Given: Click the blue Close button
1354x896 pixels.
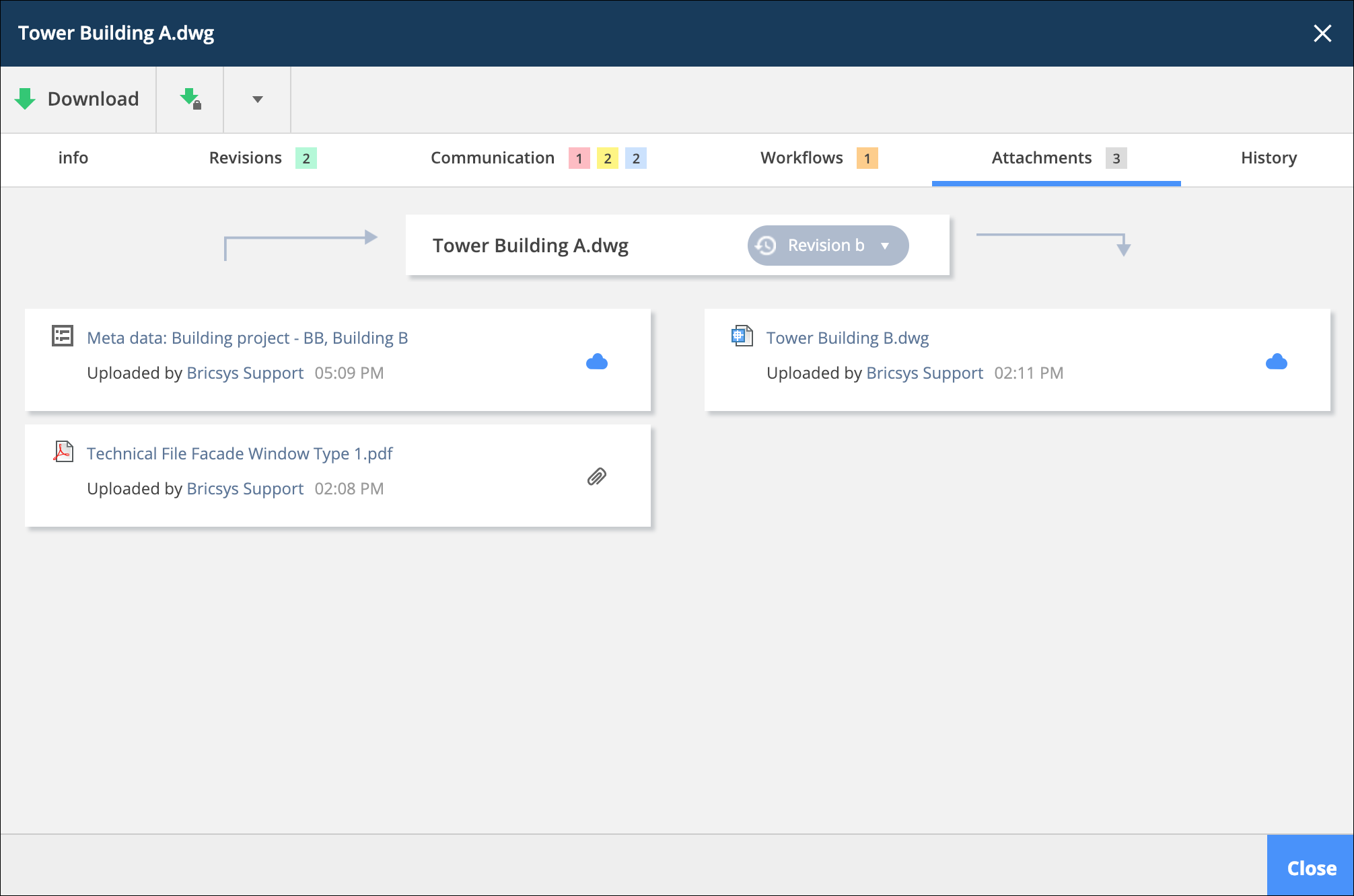Looking at the screenshot, I should [x=1311, y=866].
